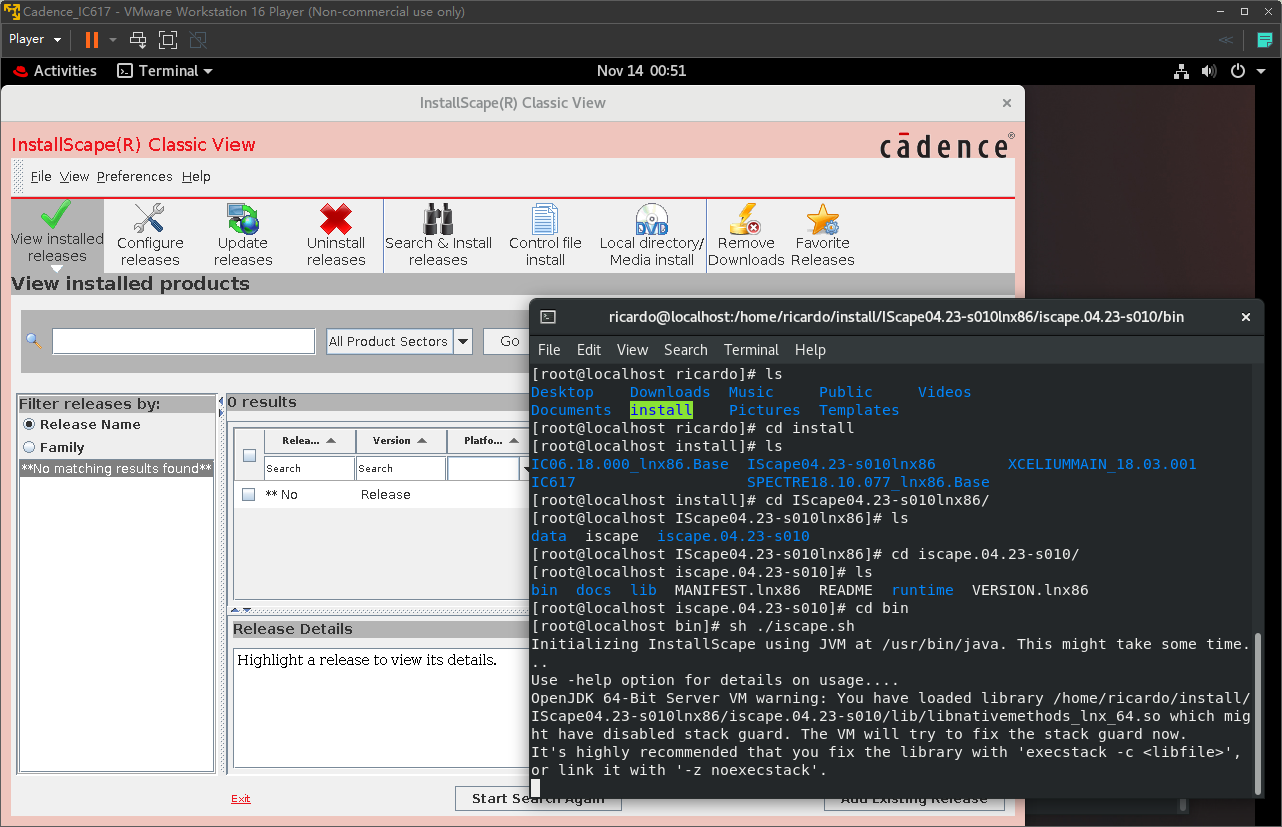Open terminal View menu
The image size is (1282, 827).
click(632, 350)
